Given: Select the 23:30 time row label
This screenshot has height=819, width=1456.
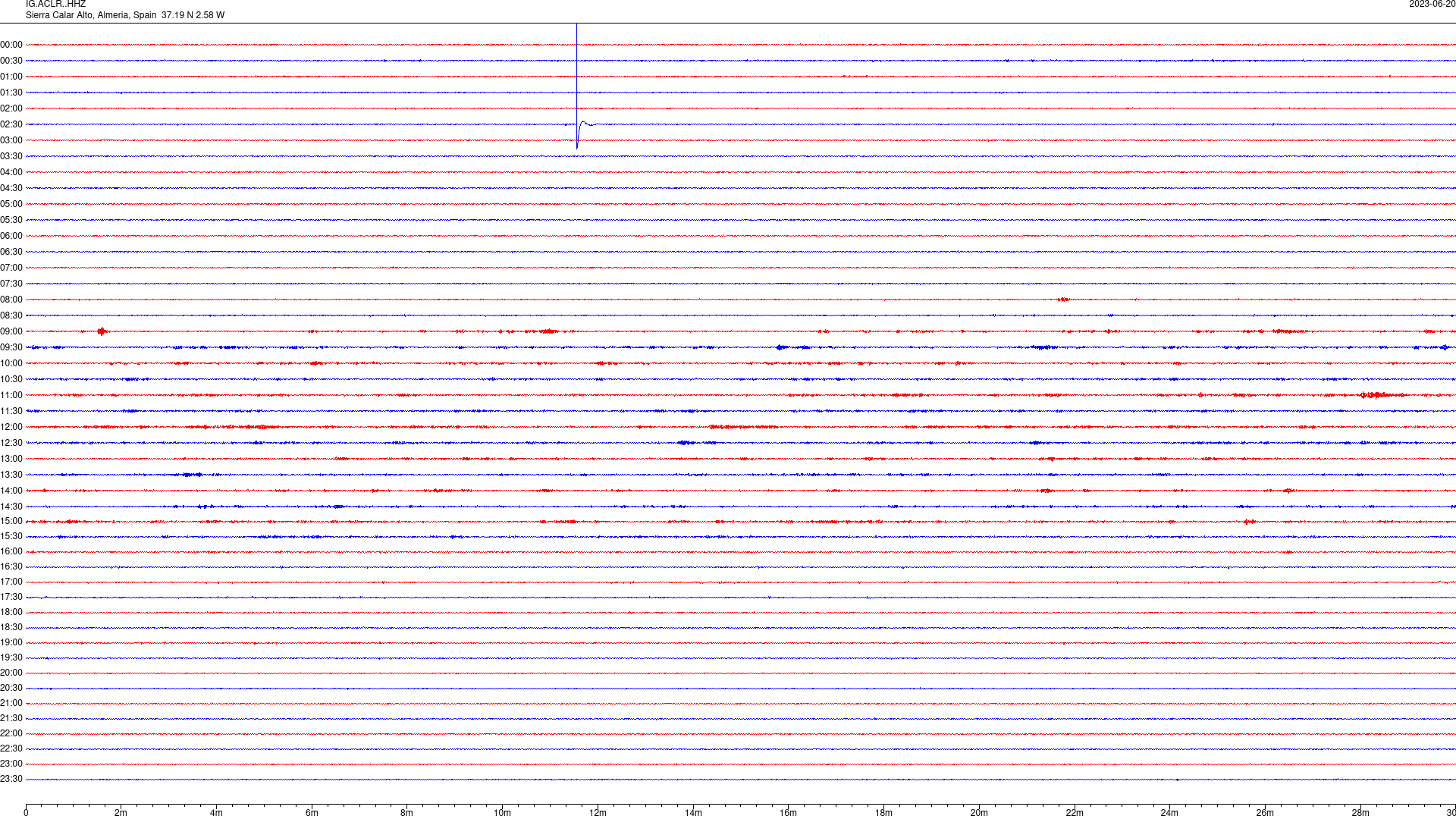Looking at the screenshot, I should (x=11, y=779).
